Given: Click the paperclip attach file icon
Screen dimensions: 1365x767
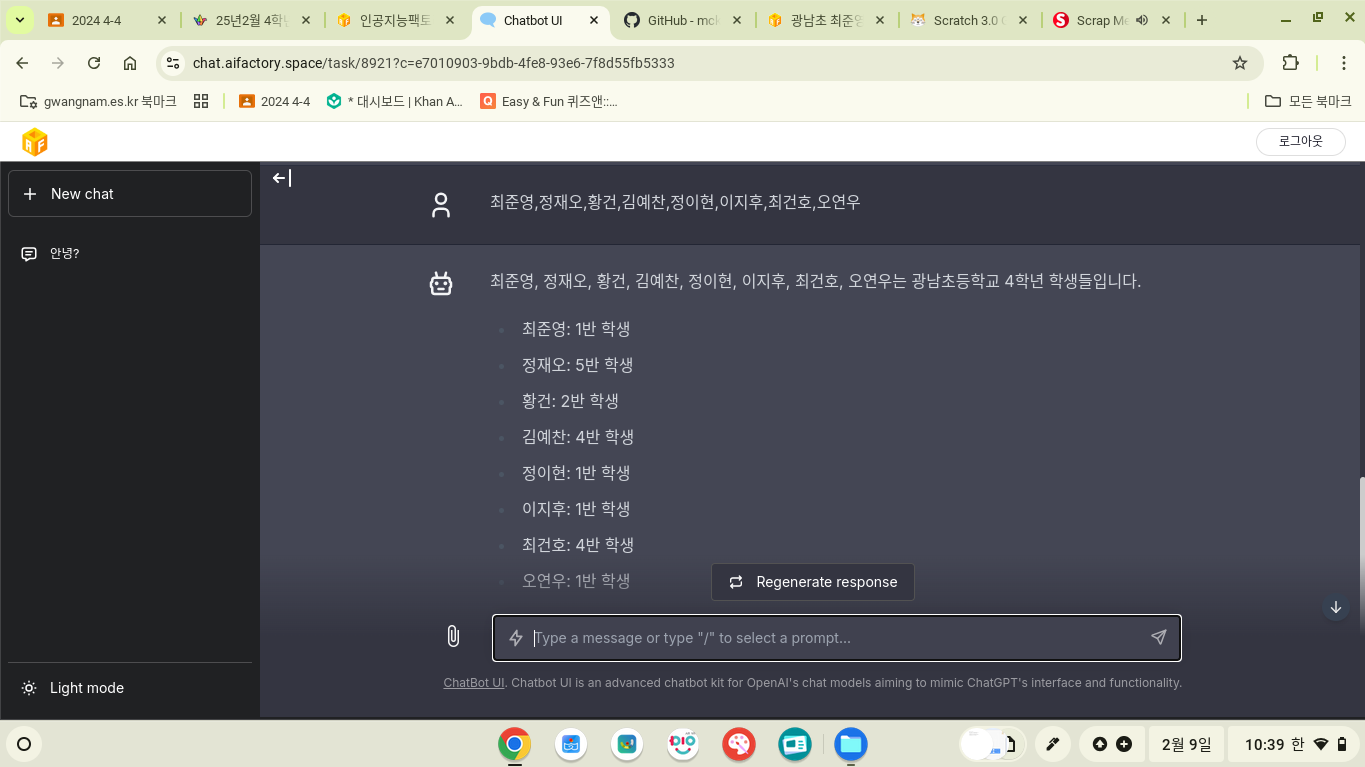Looking at the screenshot, I should [453, 636].
